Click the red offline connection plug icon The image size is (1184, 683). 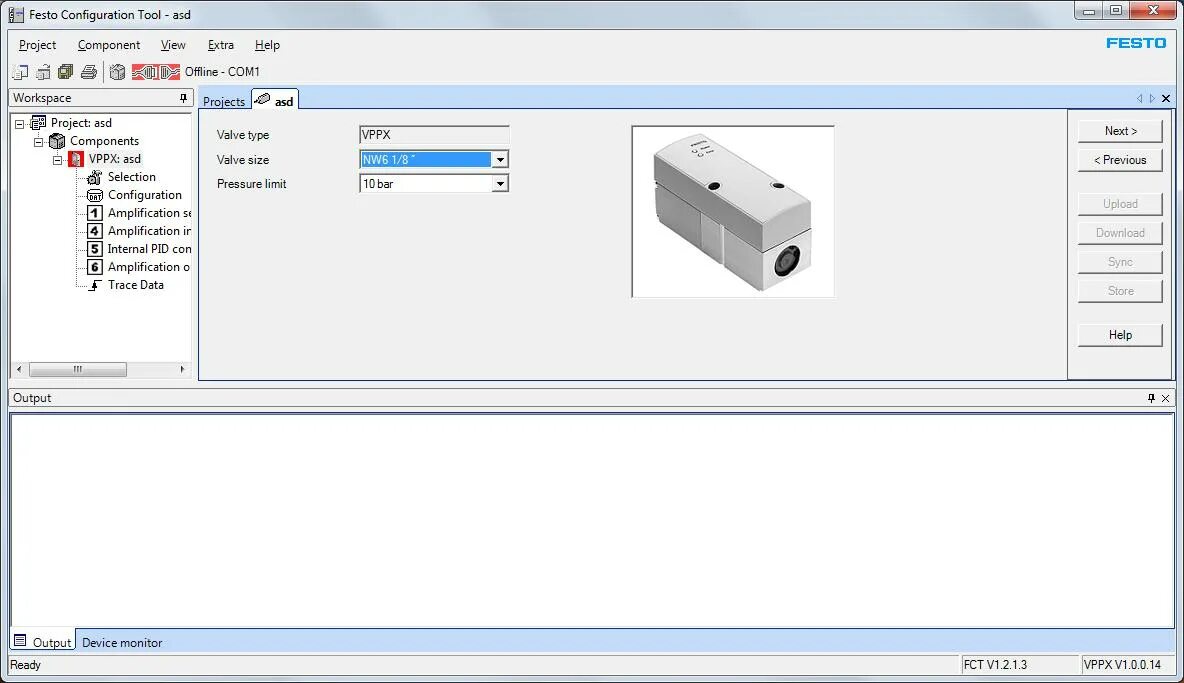[x=156, y=72]
